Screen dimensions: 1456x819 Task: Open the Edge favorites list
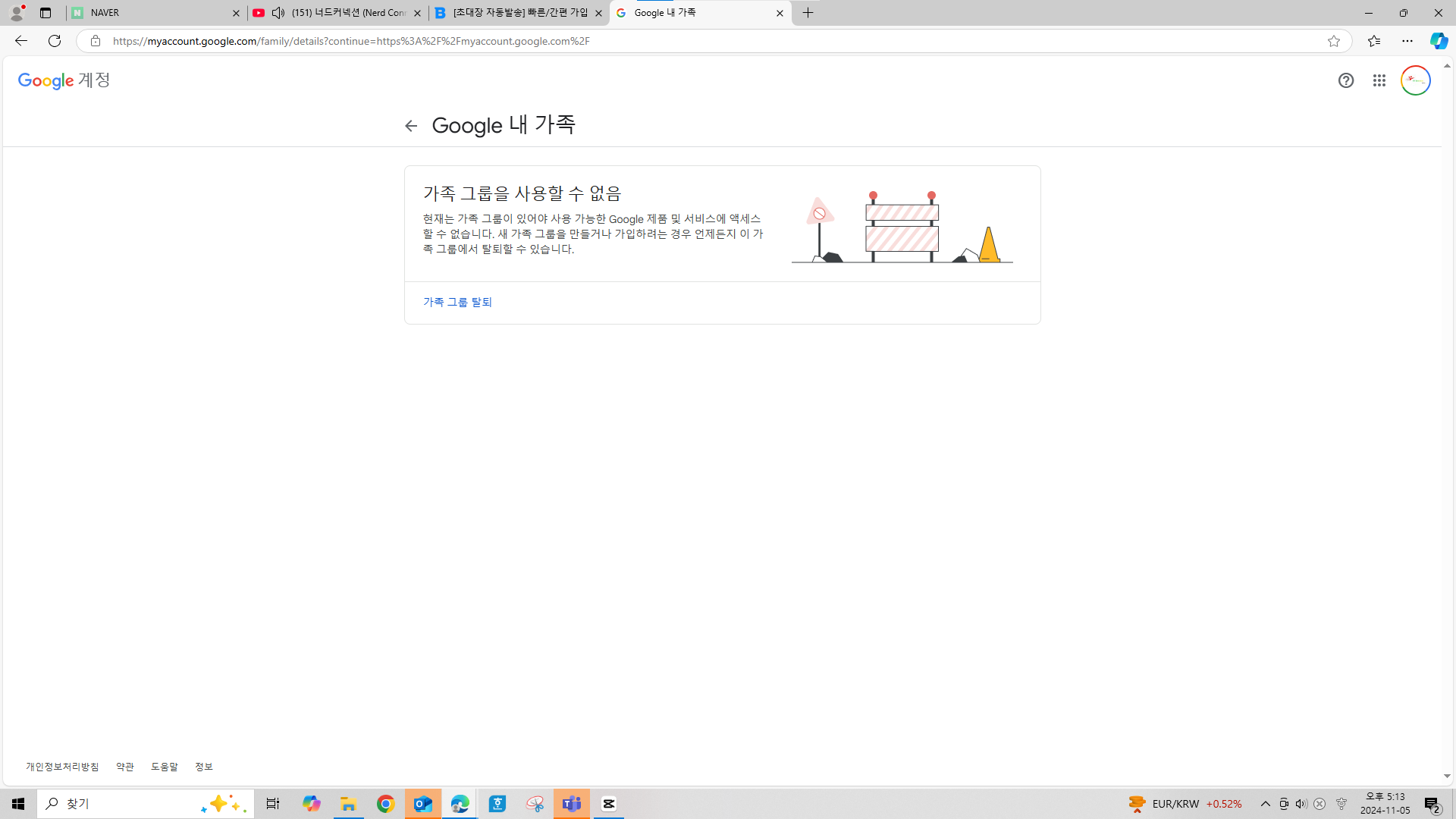1374,41
